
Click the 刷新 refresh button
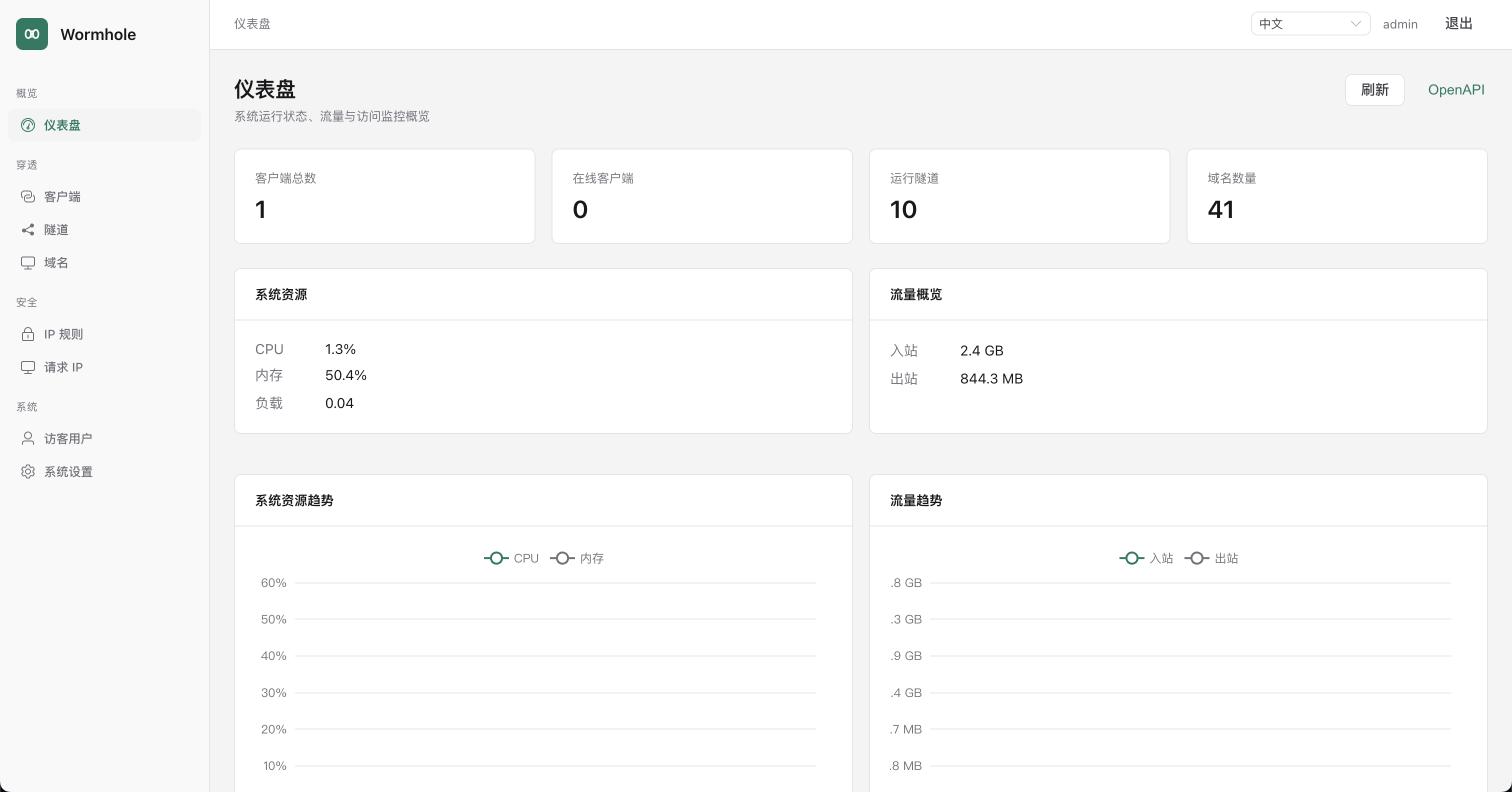pyautogui.click(x=1374, y=90)
